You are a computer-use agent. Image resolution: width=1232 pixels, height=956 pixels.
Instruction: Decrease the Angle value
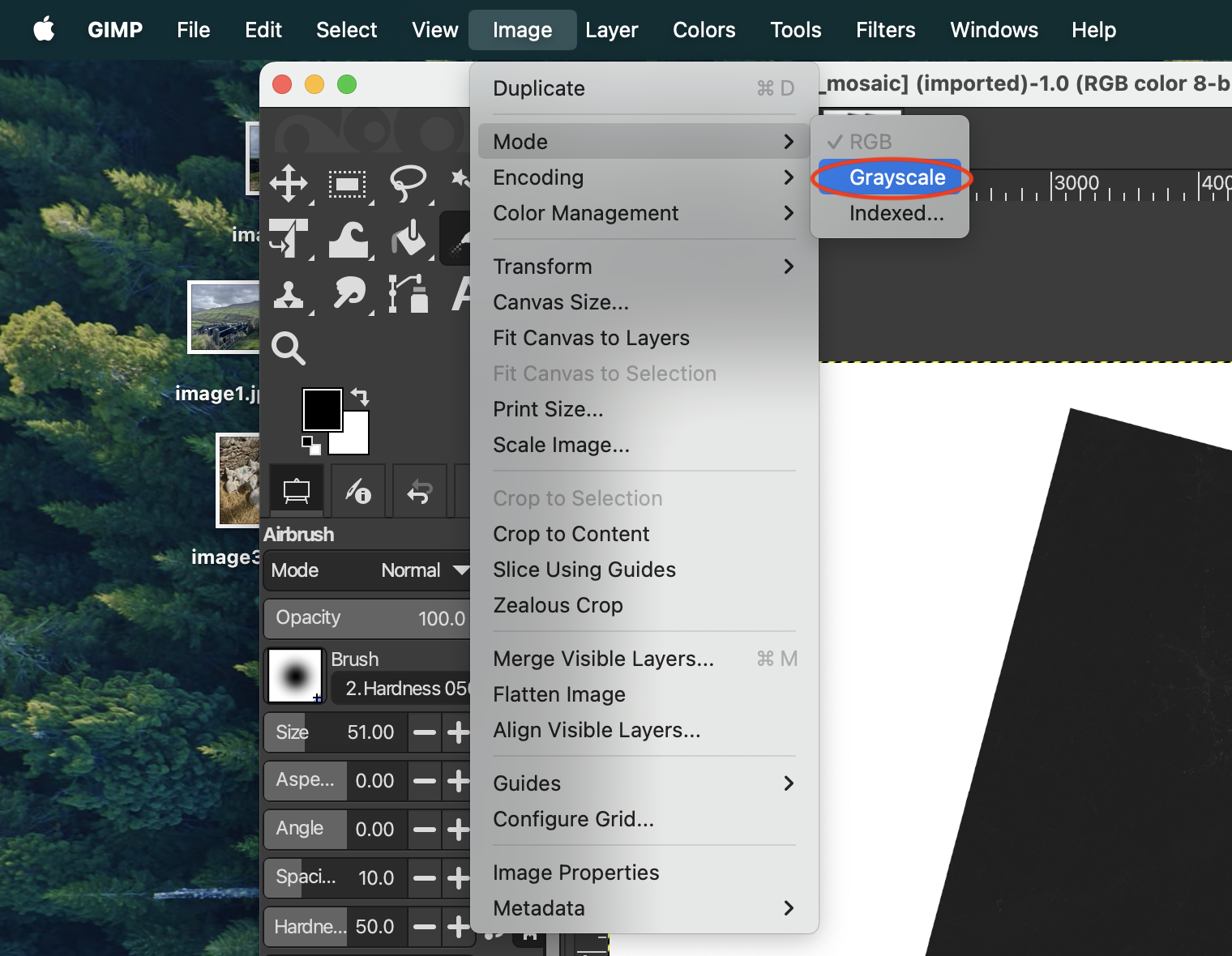[x=425, y=830]
